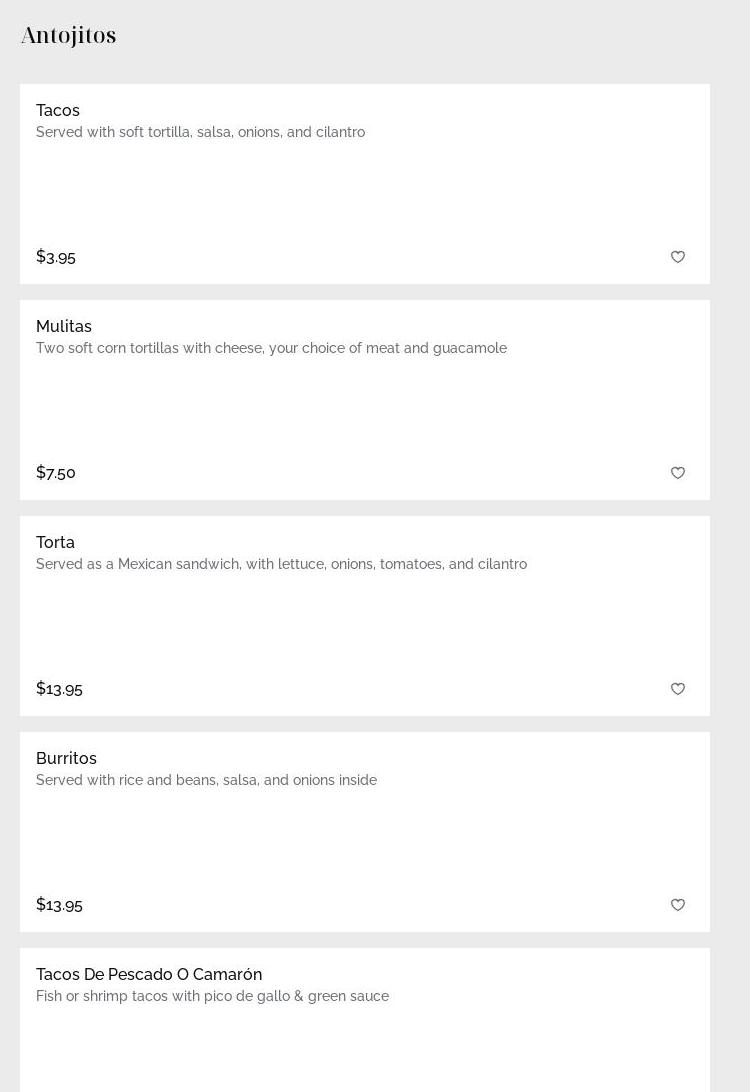Screen dimensions: 750x1092
Task: Click the $3.95 price on Tacos
Action: [x=56, y=257]
